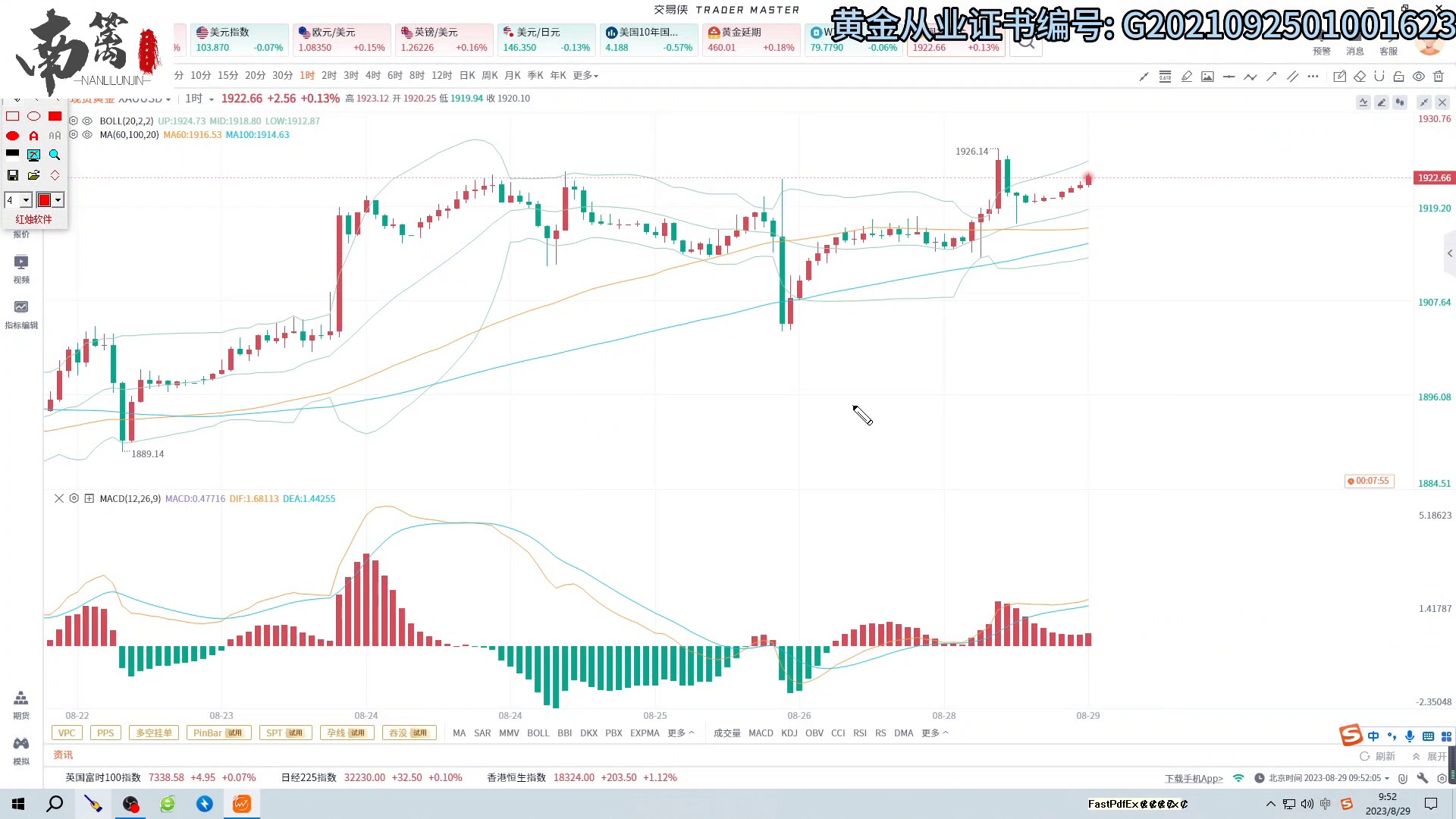Click the cyan magnifier zoom tool
Image resolution: width=1456 pixels, height=819 pixels.
(55, 155)
